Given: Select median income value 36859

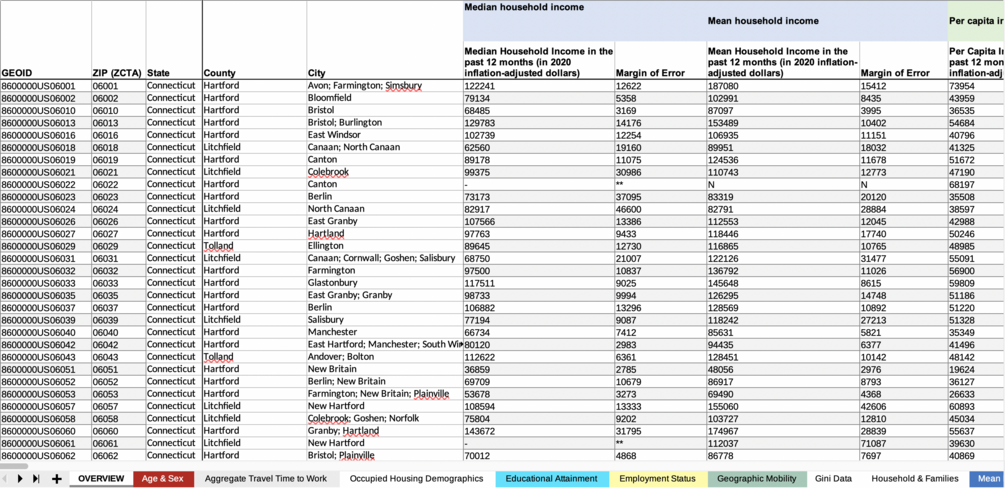Looking at the screenshot, I should (x=538, y=369).
